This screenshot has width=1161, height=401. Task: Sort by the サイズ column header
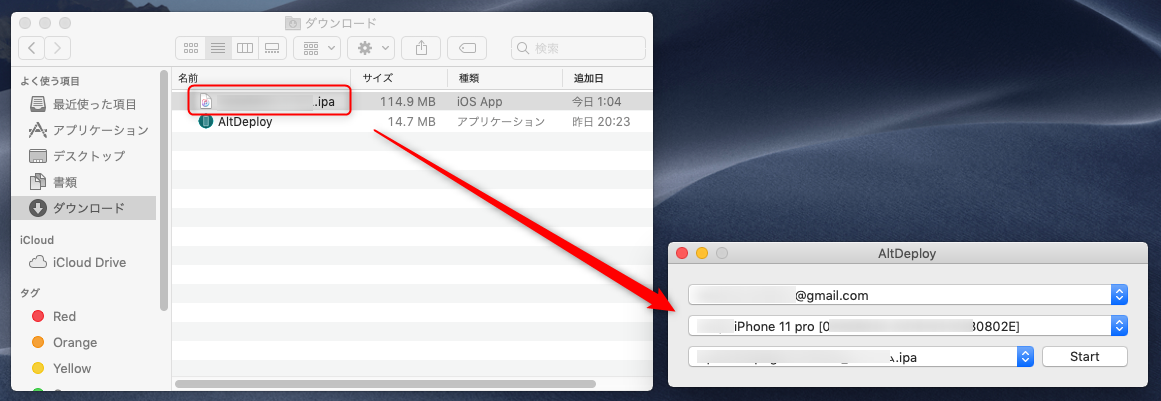401,78
